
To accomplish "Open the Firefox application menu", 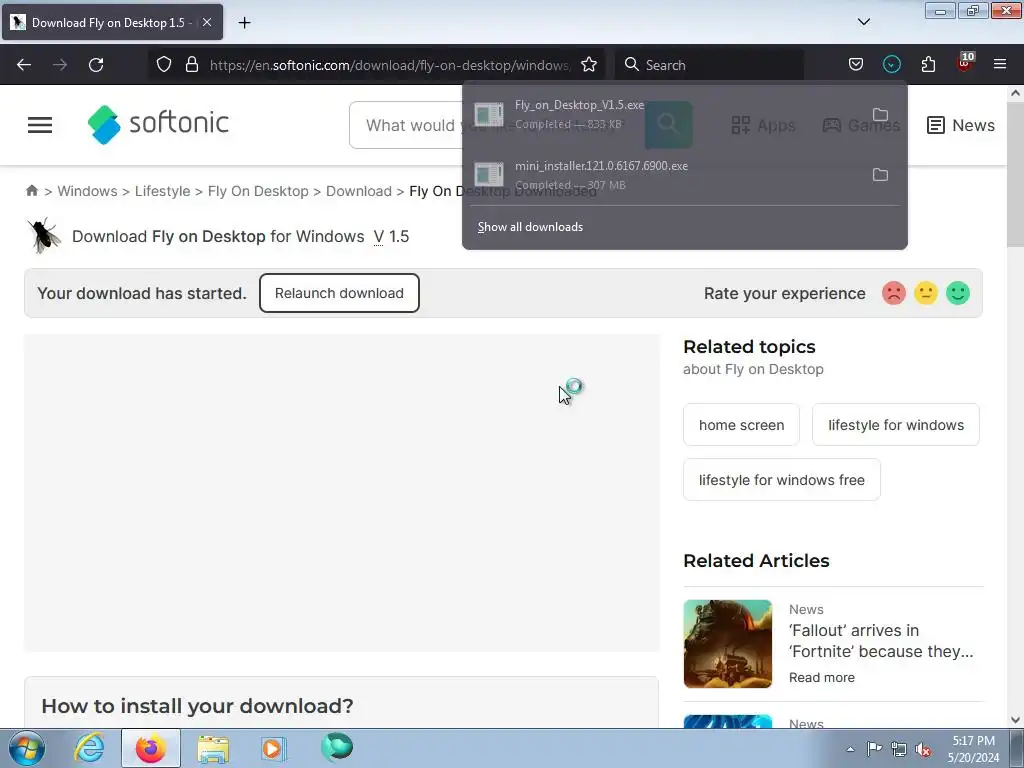I will (1000, 64).
